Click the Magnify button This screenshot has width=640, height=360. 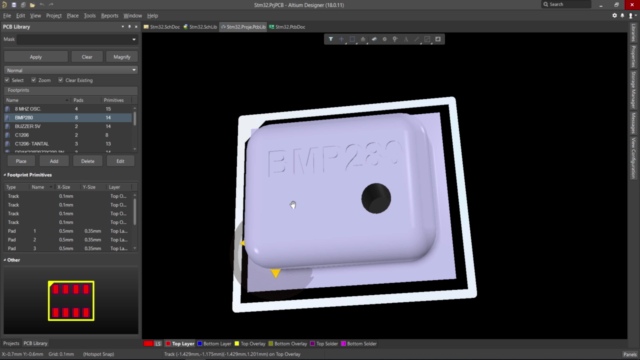(x=122, y=57)
